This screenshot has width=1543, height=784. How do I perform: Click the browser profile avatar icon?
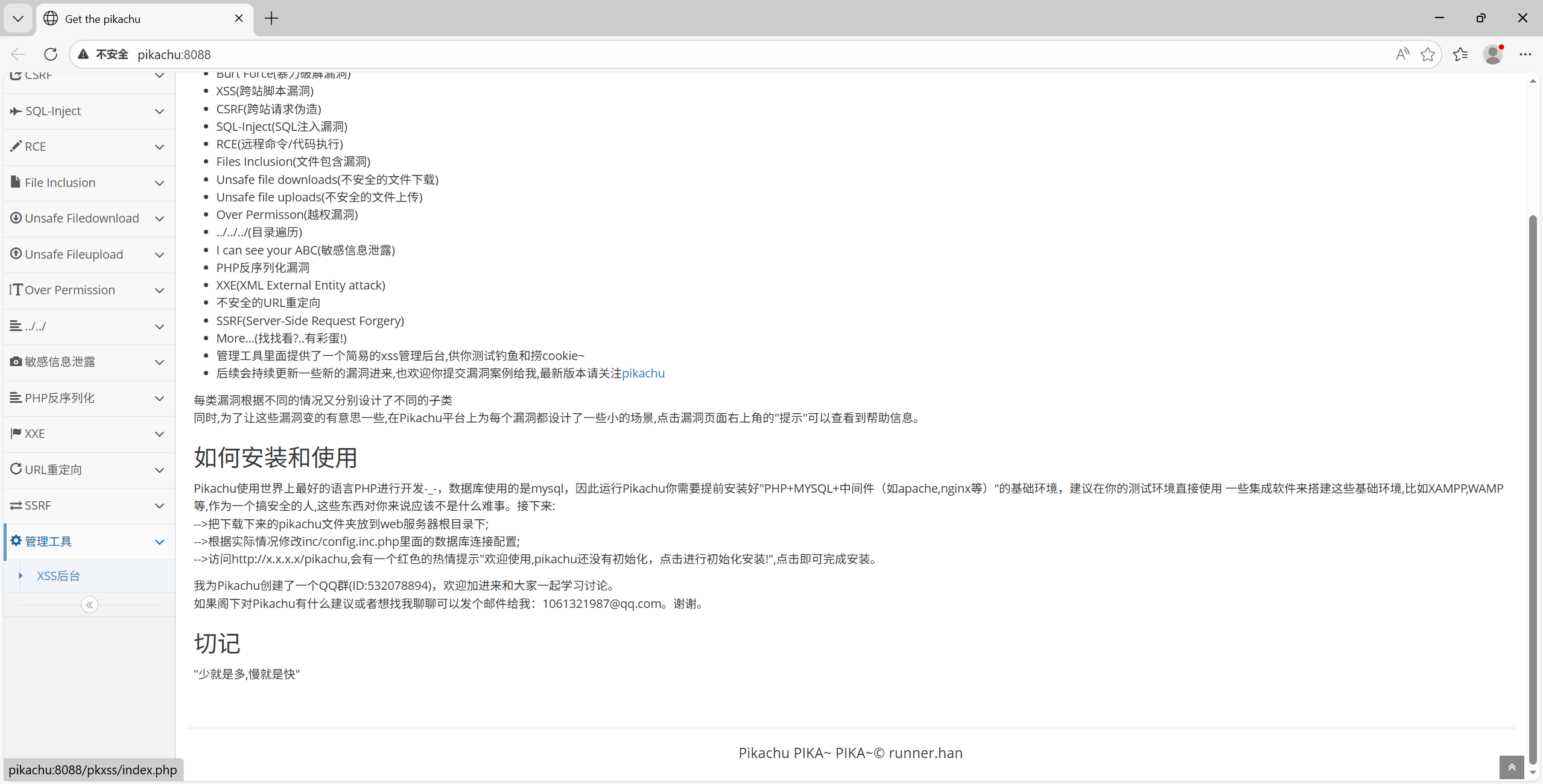pyautogui.click(x=1493, y=54)
